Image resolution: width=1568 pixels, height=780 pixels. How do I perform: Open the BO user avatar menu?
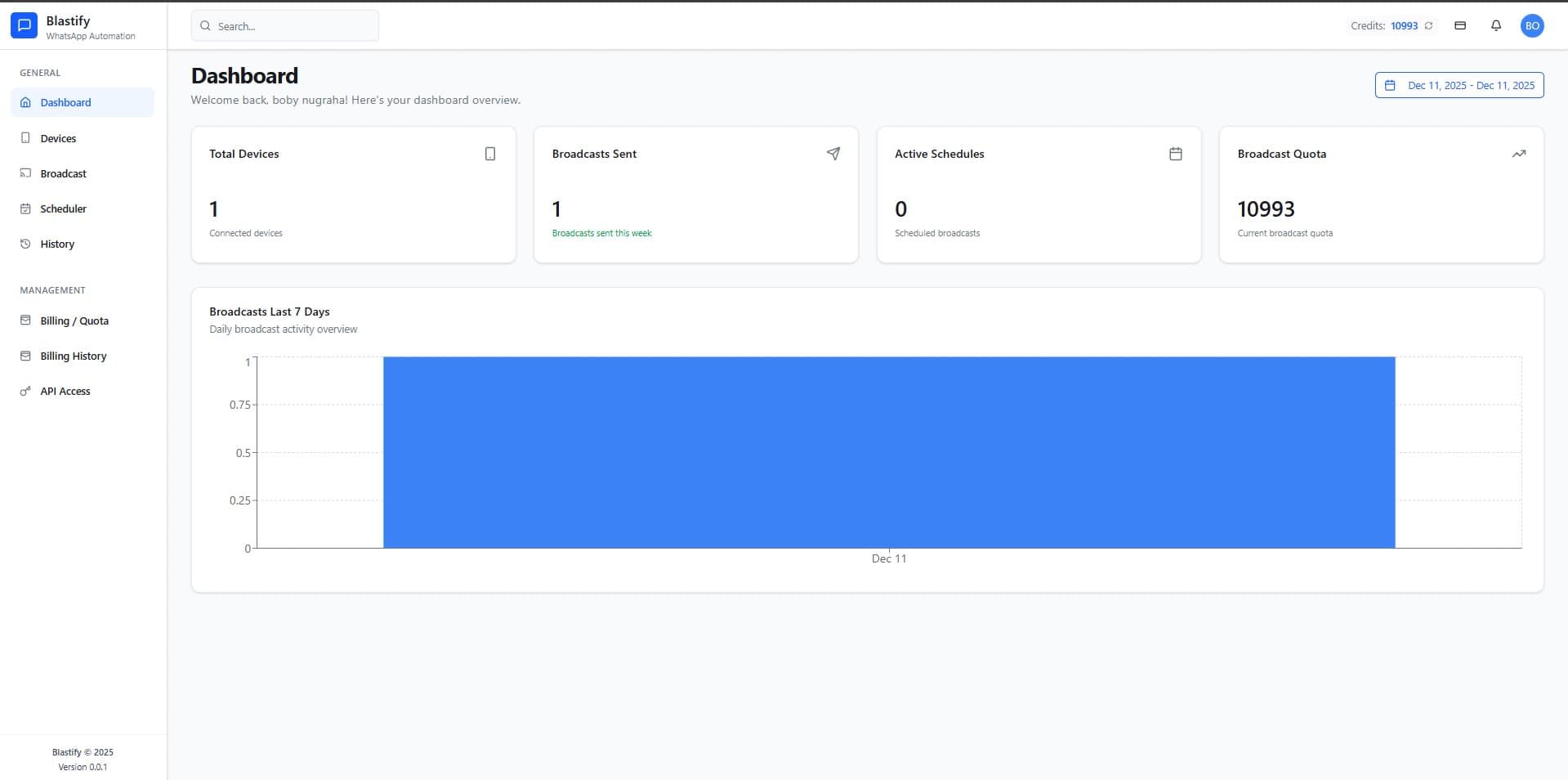point(1532,26)
